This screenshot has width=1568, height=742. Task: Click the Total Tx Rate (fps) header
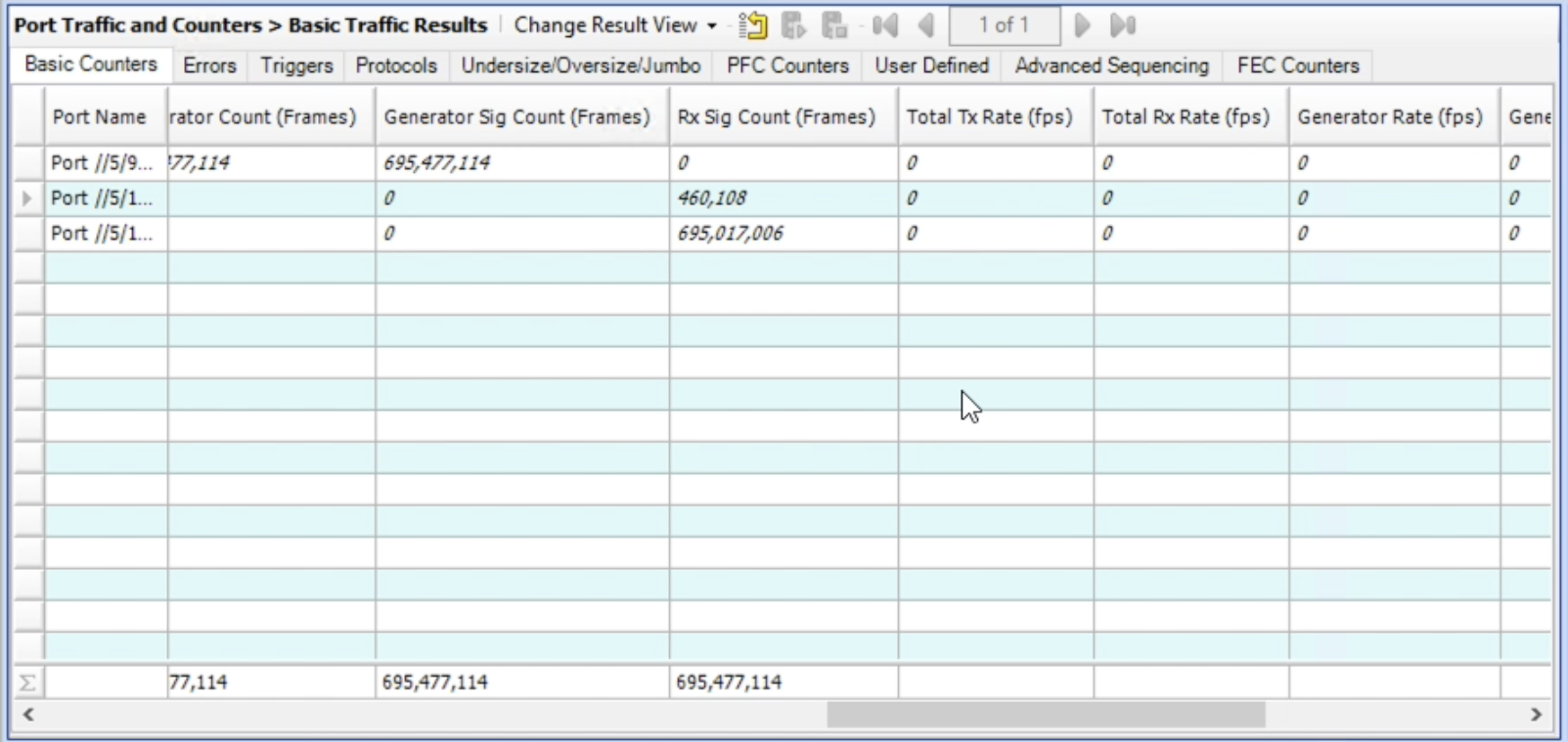click(x=996, y=116)
